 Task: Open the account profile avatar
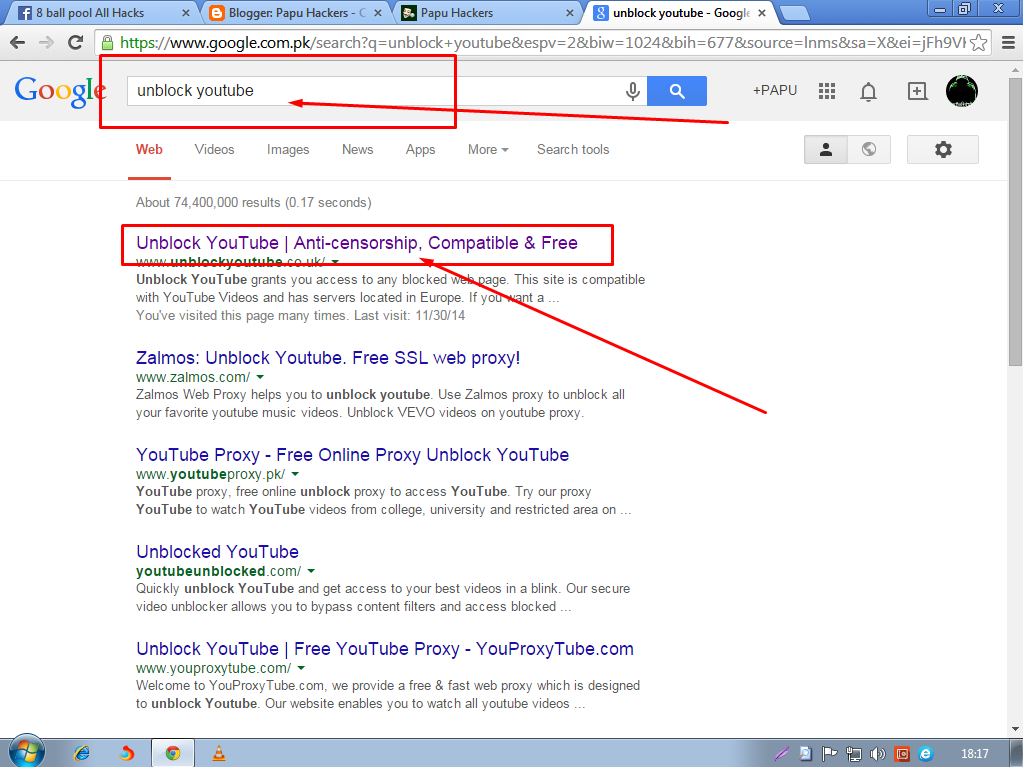(962, 91)
